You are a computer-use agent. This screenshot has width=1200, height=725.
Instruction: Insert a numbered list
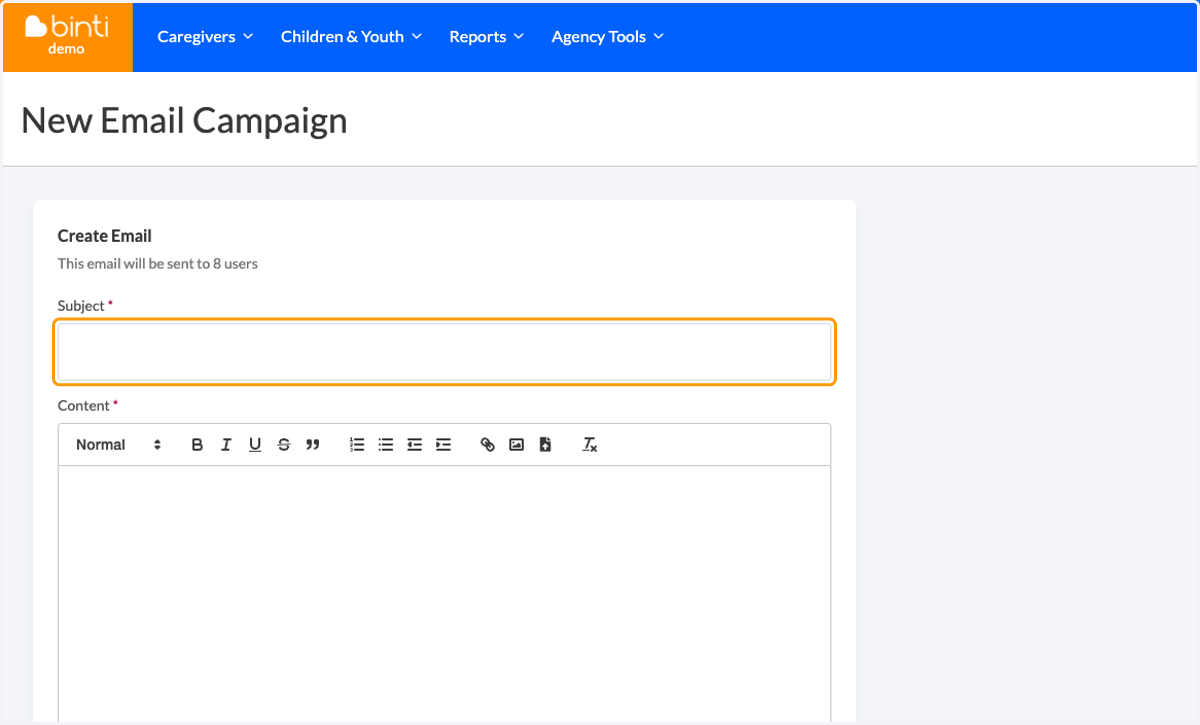tap(357, 445)
